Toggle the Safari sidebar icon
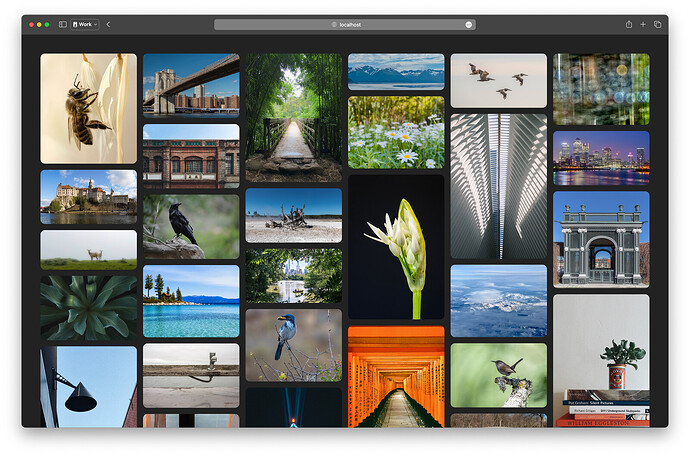The image size is (690, 455). click(62, 24)
